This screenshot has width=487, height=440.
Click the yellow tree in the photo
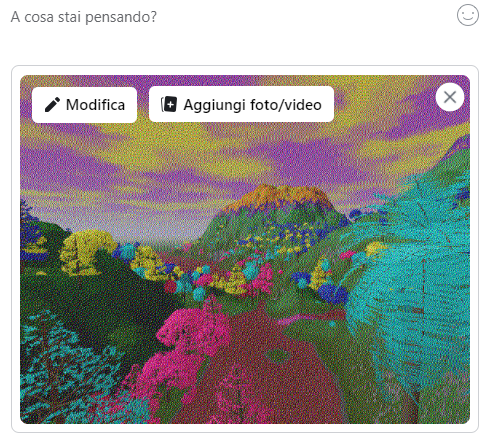[x=86, y=251]
